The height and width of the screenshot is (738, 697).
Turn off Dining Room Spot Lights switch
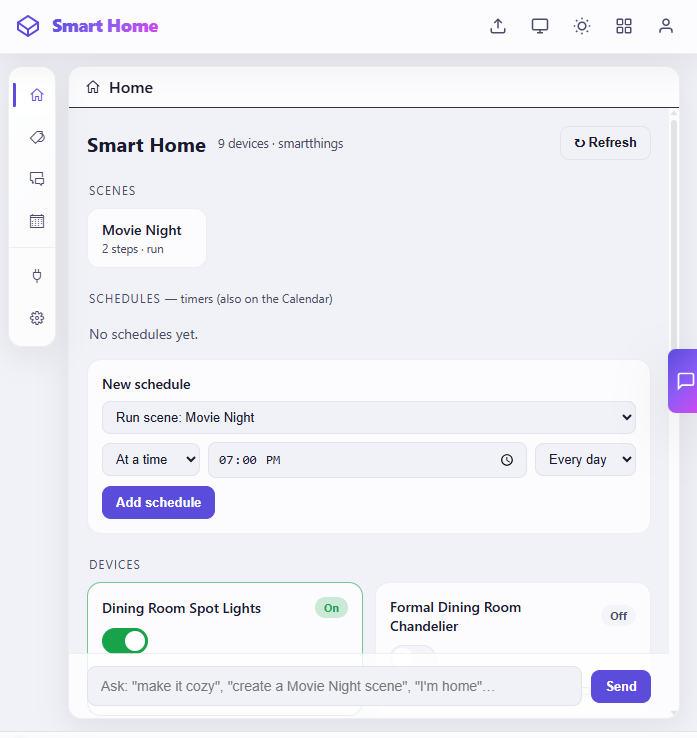coord(125,641)
